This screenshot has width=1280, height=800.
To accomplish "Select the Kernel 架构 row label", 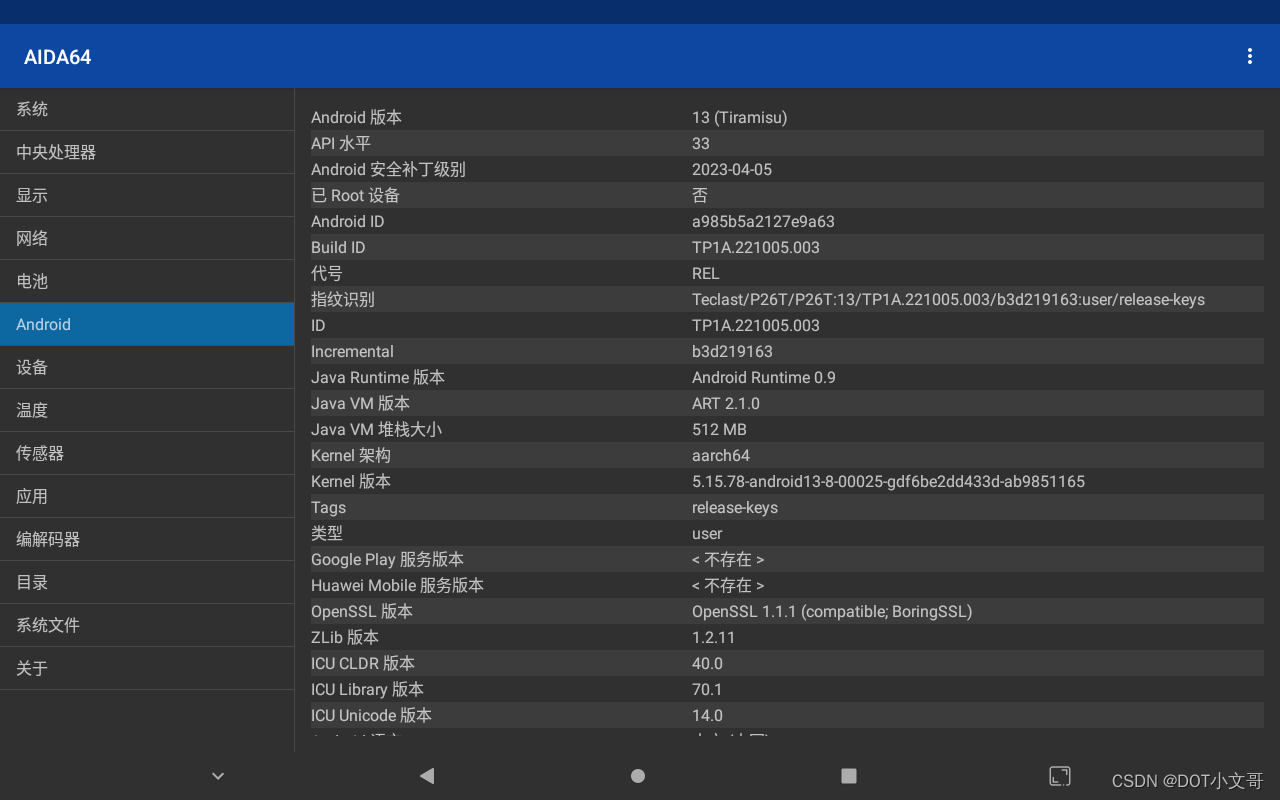I will [351, 455].
